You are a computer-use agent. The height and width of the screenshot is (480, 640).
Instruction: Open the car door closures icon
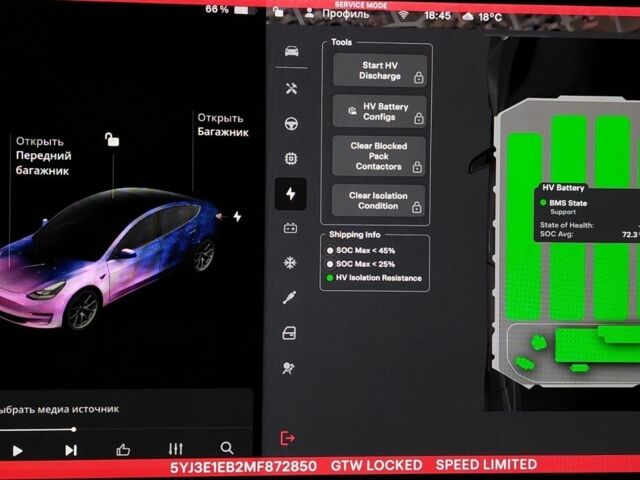tap(289, 333)
